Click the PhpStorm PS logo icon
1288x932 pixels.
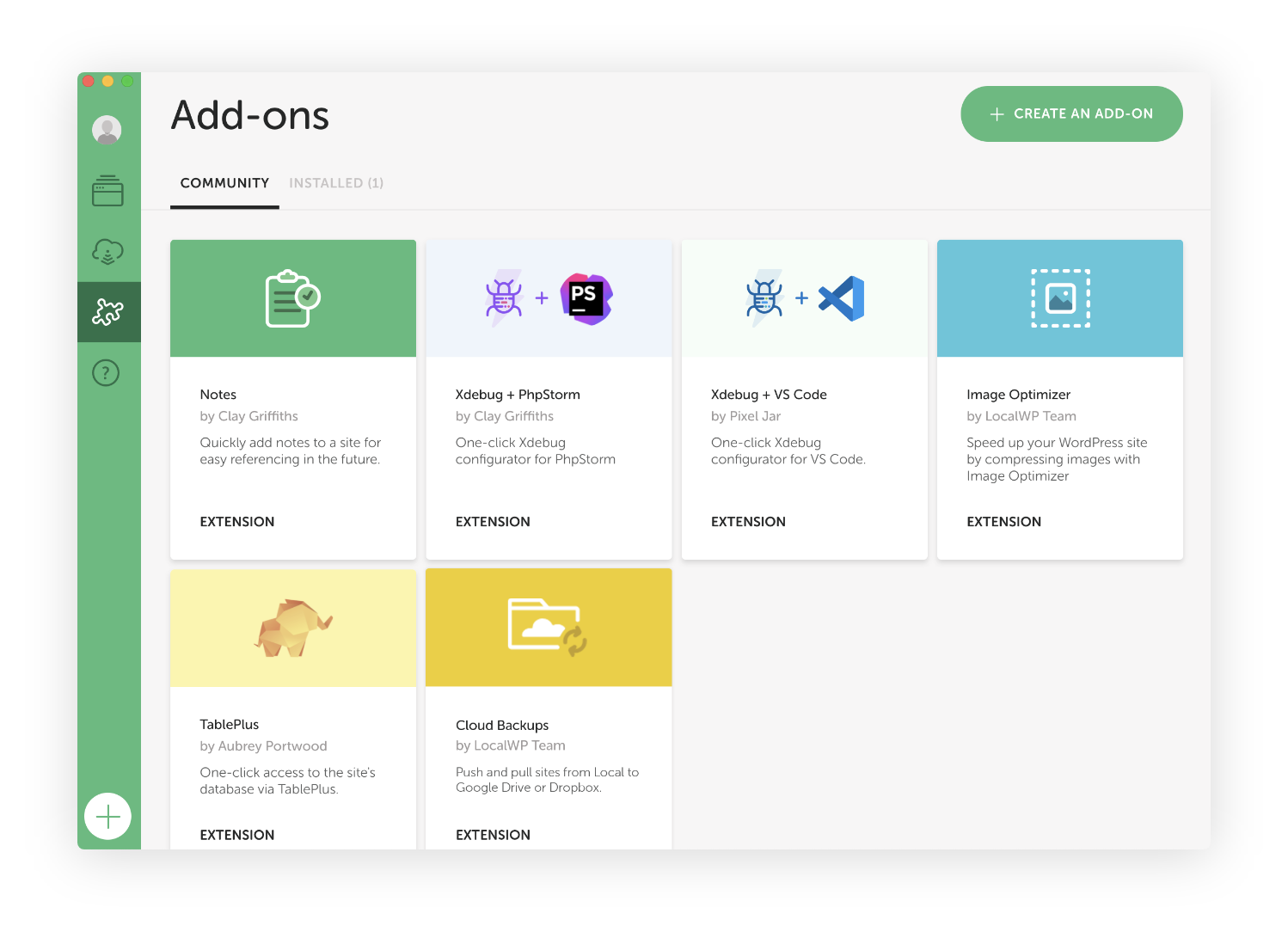pos(586,298)
